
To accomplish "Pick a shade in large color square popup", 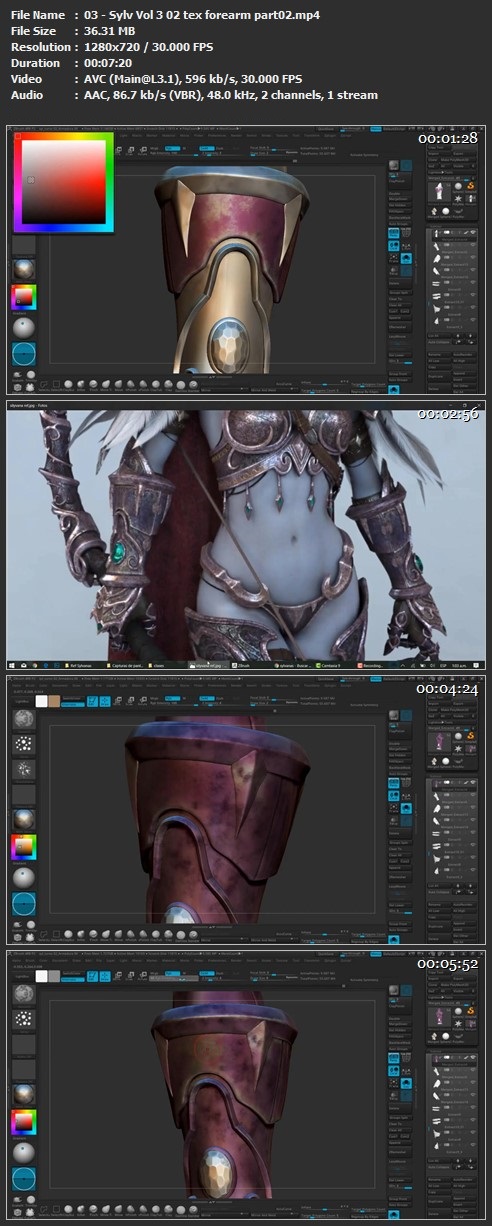I will 66,181.
